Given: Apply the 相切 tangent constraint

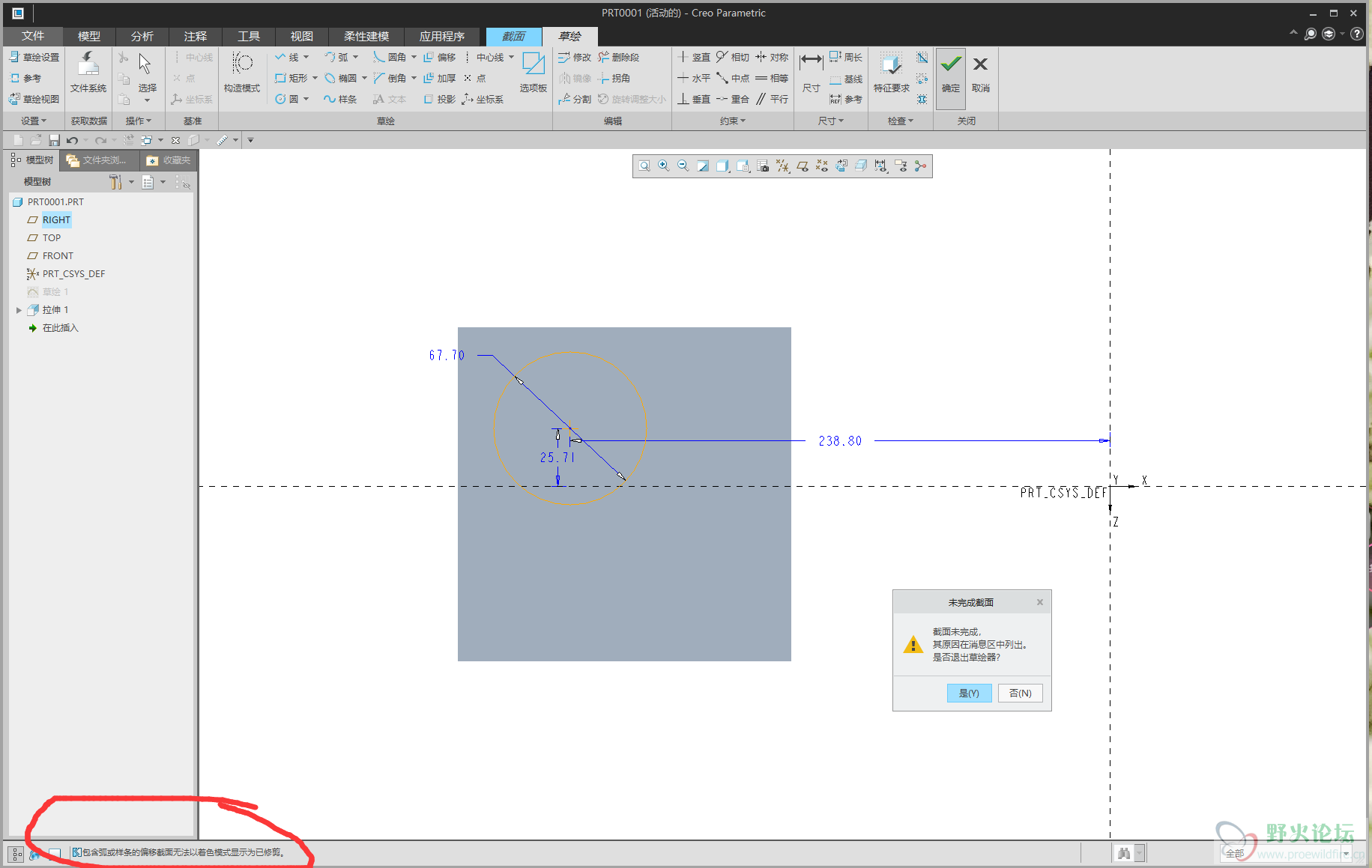Looking at the screenshot, I should tap(733, 57).
